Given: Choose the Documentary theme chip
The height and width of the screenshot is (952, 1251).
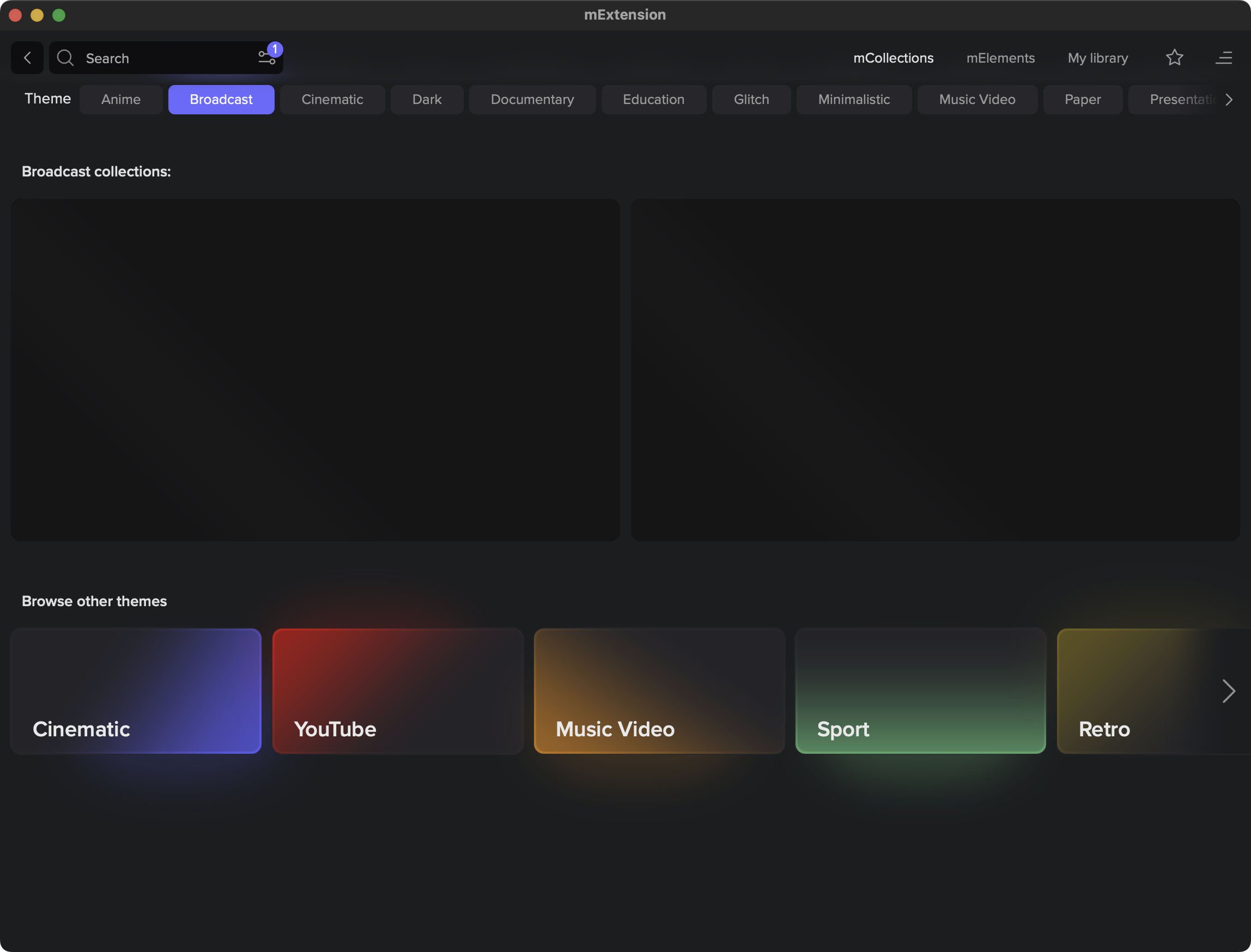Looking at the screenshot, I should (532, 100).
